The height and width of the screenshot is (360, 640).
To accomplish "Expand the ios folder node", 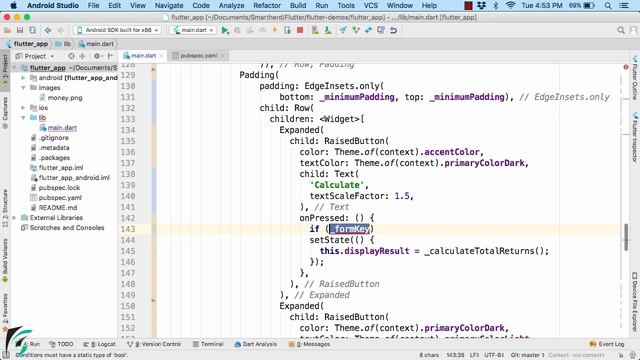I will click(x=23, y=108).
